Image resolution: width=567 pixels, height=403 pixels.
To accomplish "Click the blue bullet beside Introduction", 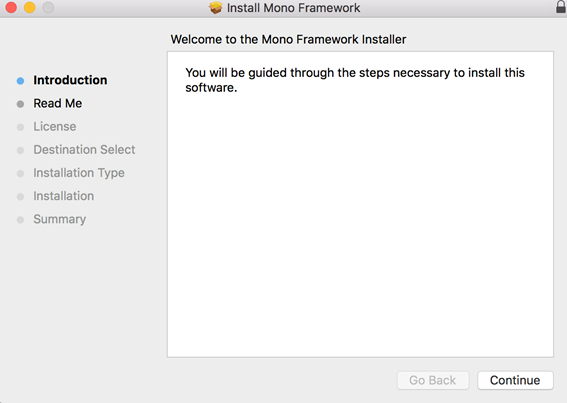I will [21, 81].
